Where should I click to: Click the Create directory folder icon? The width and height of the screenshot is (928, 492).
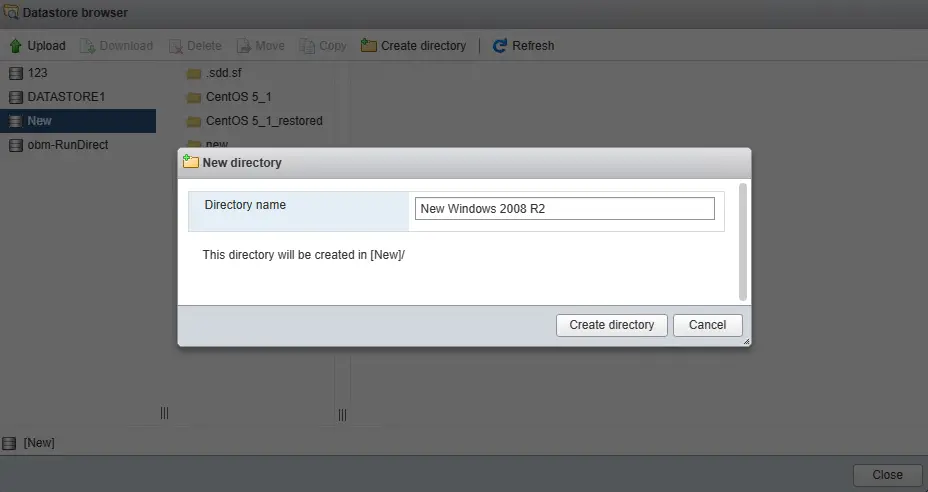click(369, 46)
